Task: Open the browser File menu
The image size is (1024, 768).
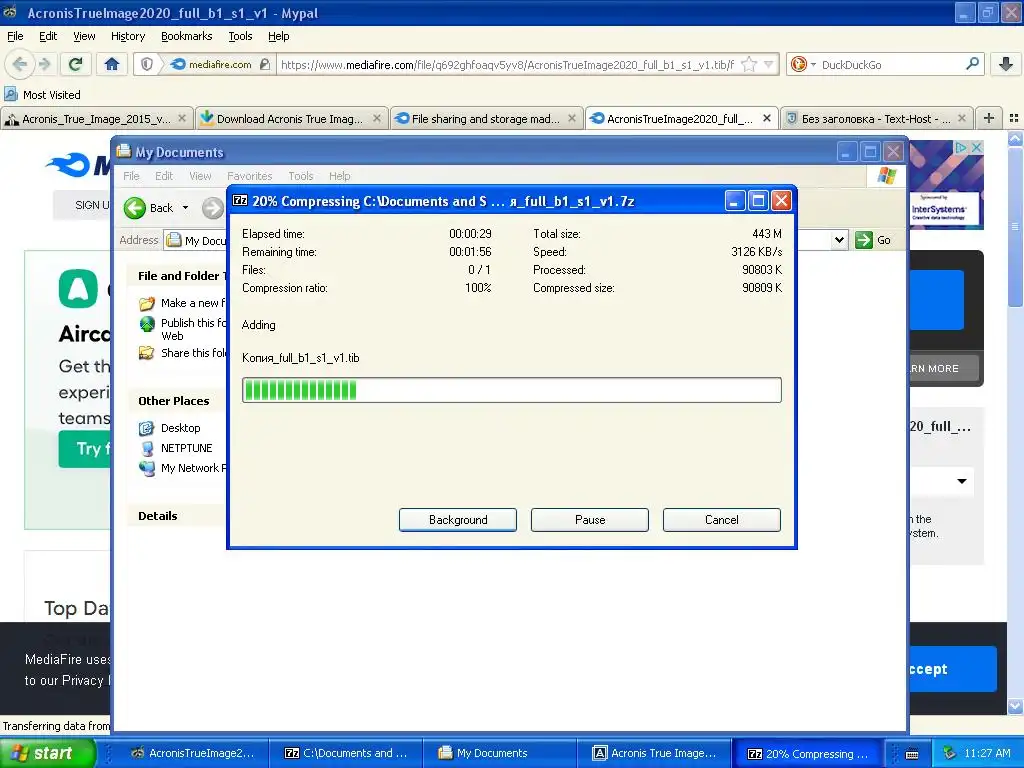Action: click(15, 36)
